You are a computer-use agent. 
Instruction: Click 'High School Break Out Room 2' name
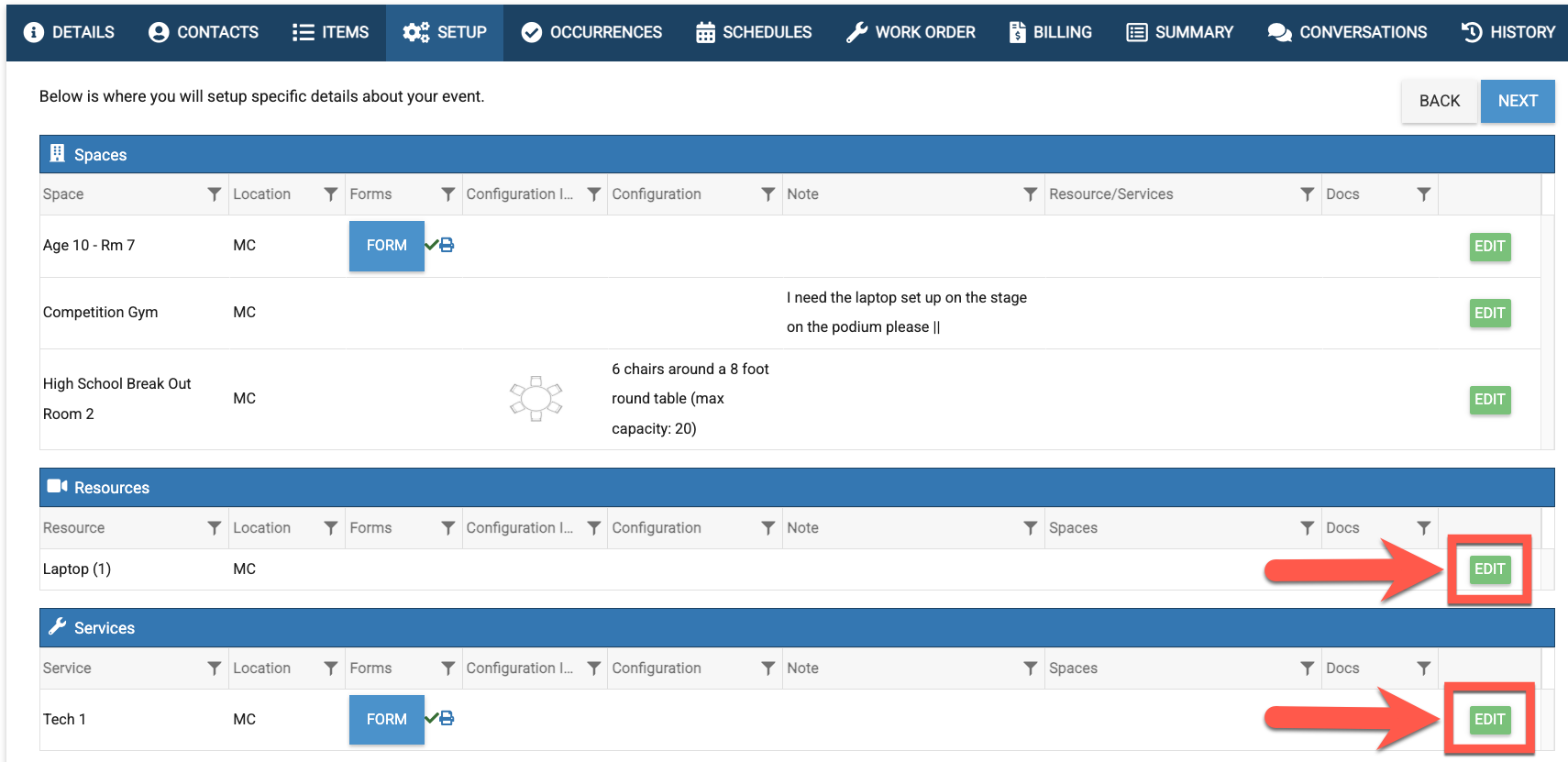[117, 399]
